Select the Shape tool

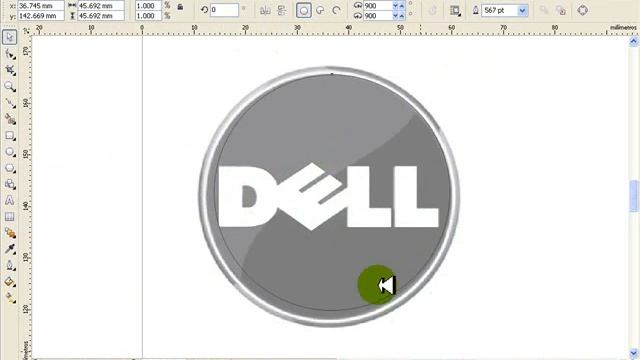pyautogui.click(x=9, y=54)
